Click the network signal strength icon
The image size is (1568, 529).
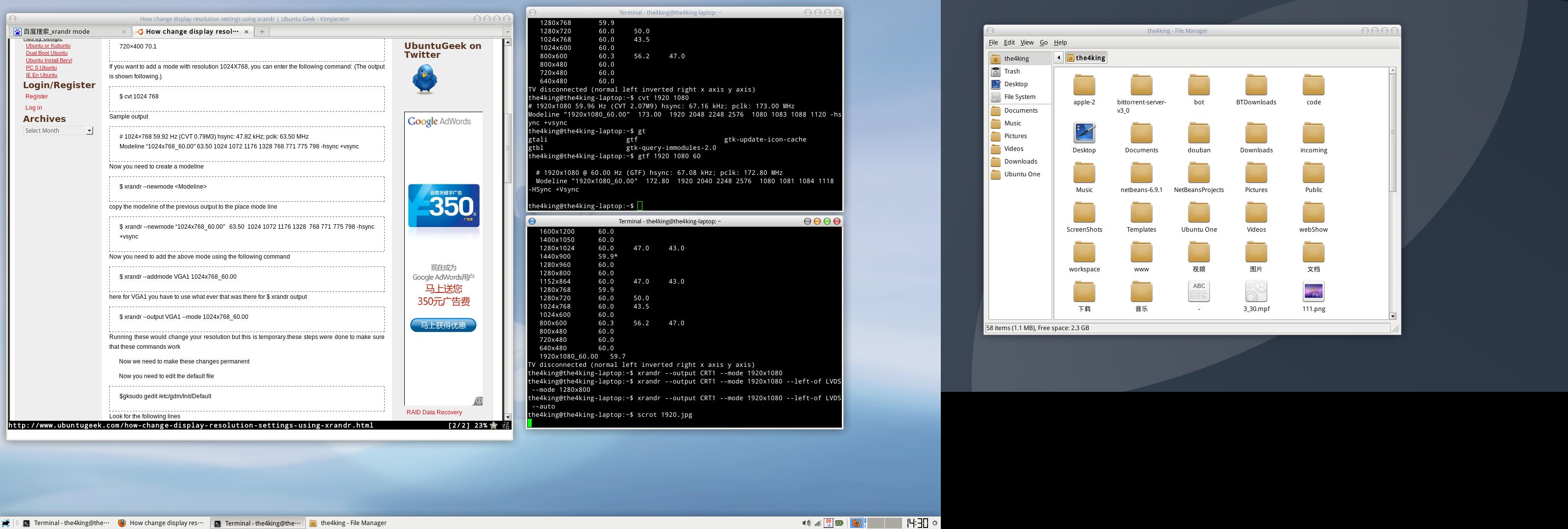pos(818,524)
